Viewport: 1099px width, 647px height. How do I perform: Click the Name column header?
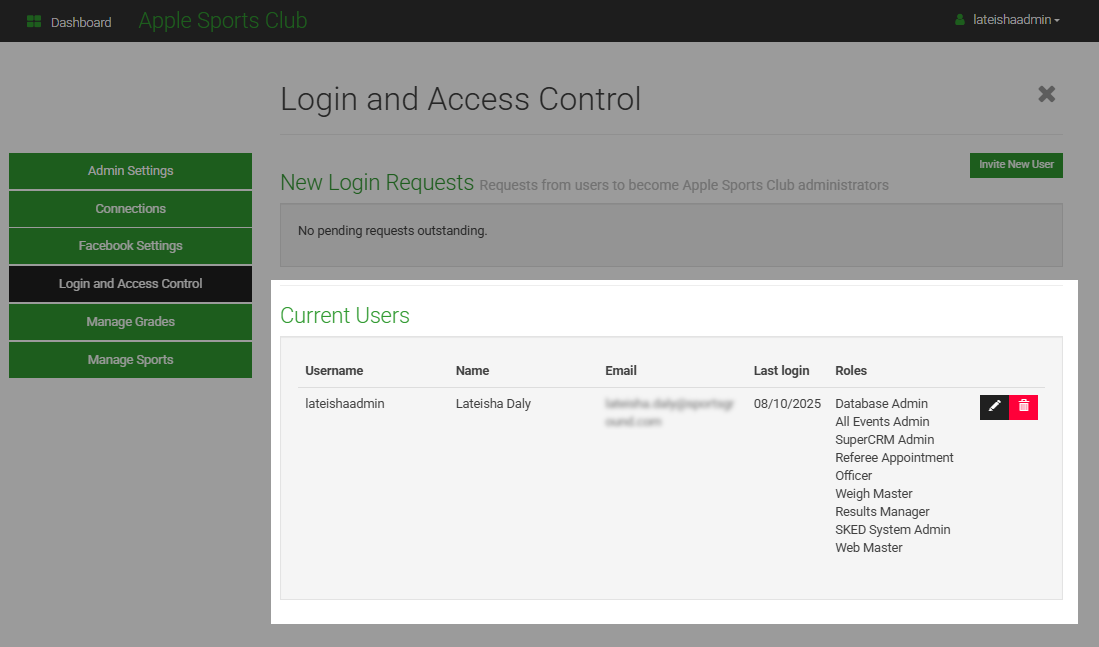[472, 371]
